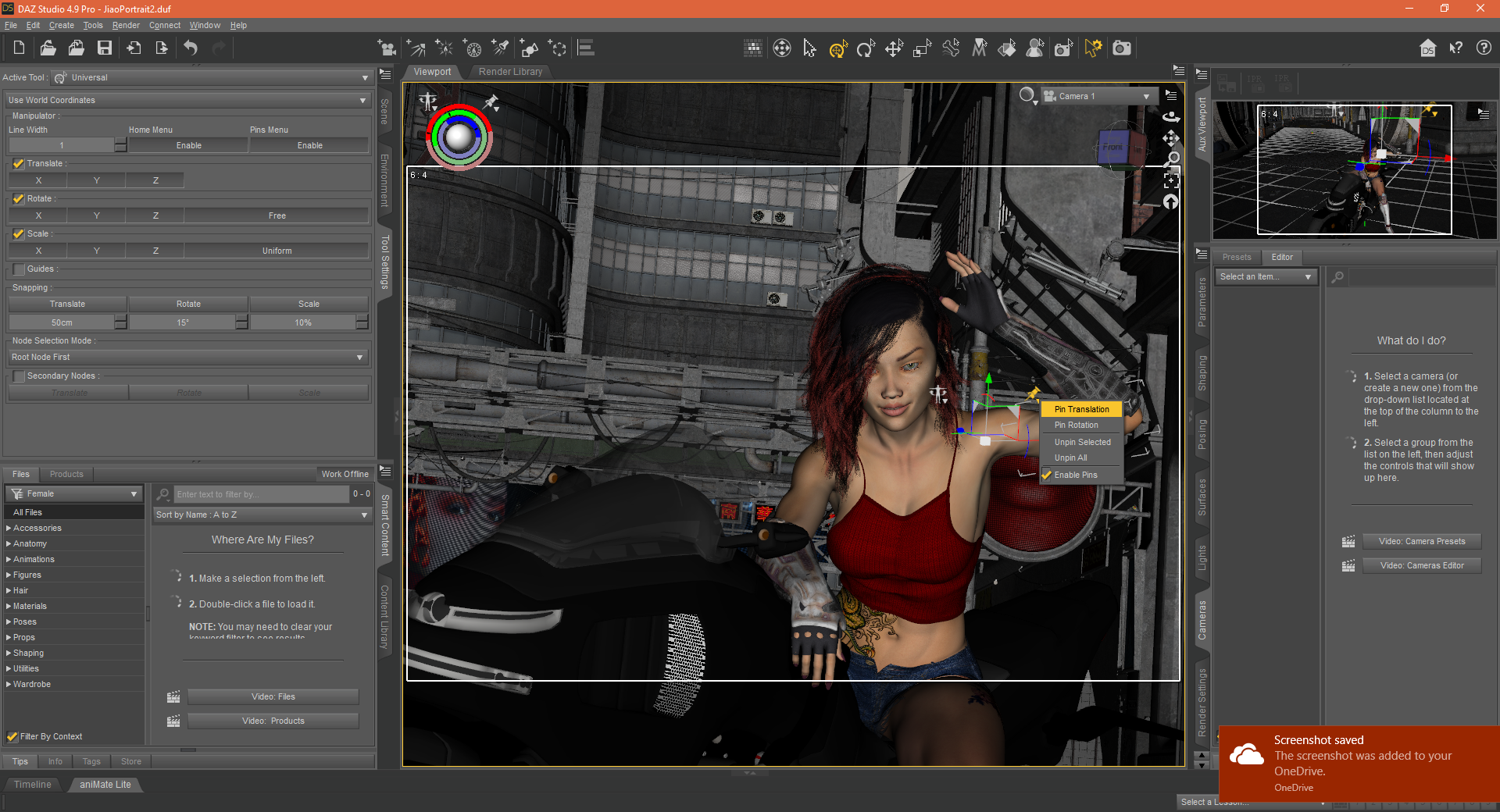Enable the Guides checkbox
This screenshot has height=812, width=1500.
click(19, 269)
